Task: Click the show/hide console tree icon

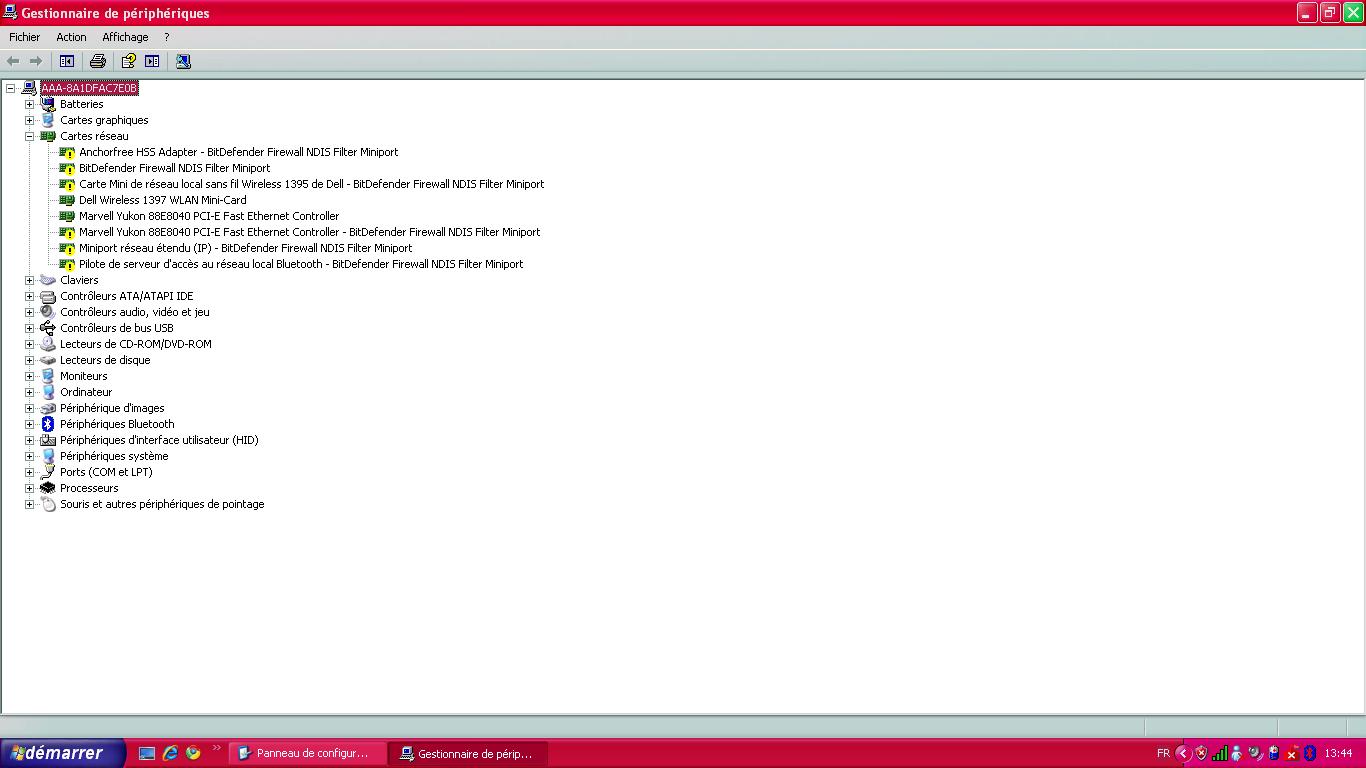Action: coord(67,61)
